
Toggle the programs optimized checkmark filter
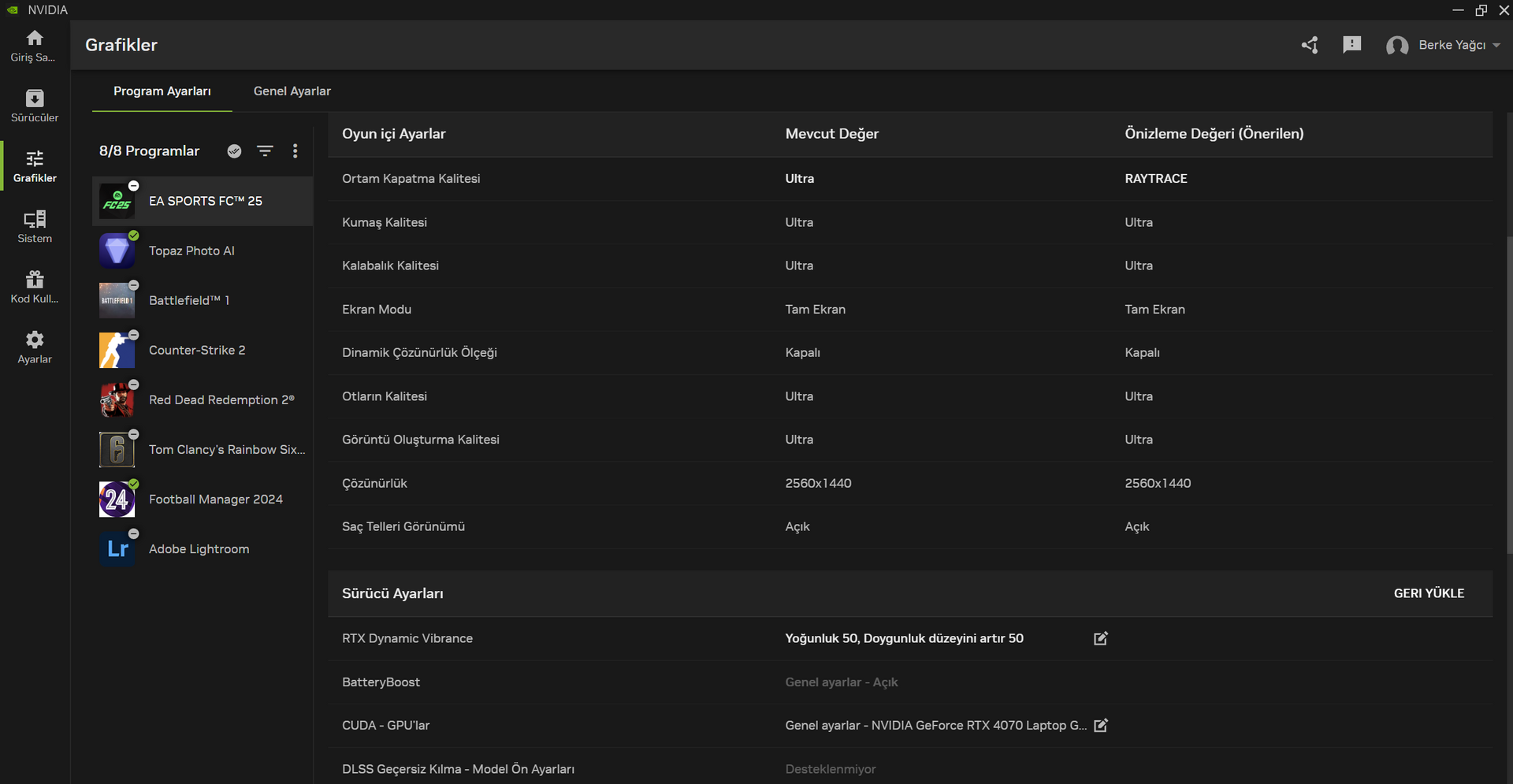pos(234,151)
